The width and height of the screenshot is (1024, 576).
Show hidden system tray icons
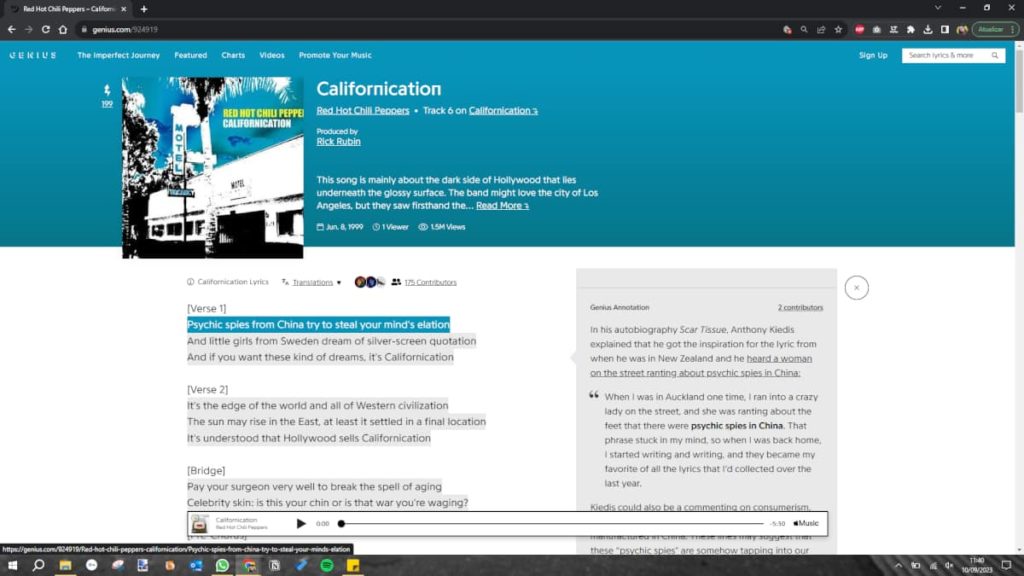[x=898, y=566]
